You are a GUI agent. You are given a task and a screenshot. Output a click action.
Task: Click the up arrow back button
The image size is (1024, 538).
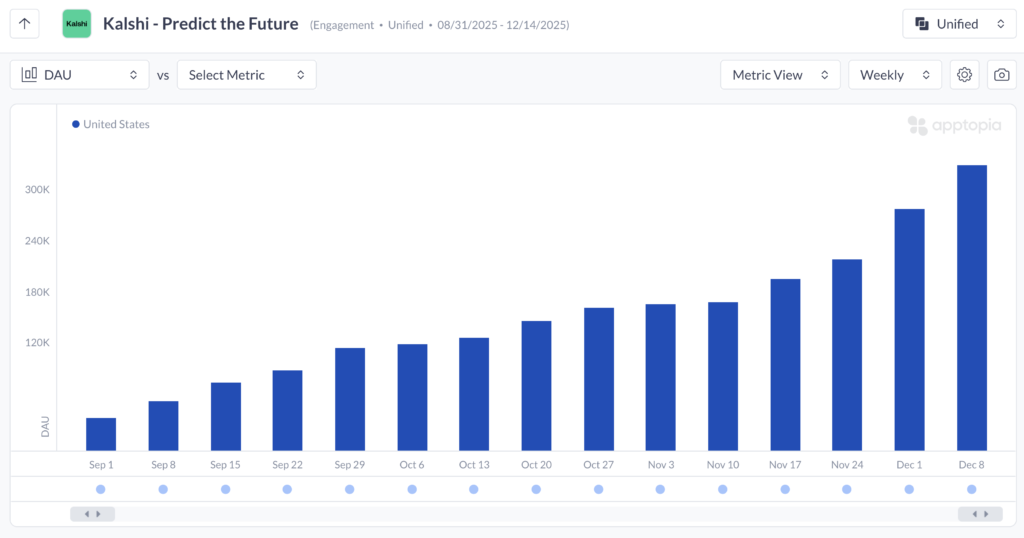(25, 24)
